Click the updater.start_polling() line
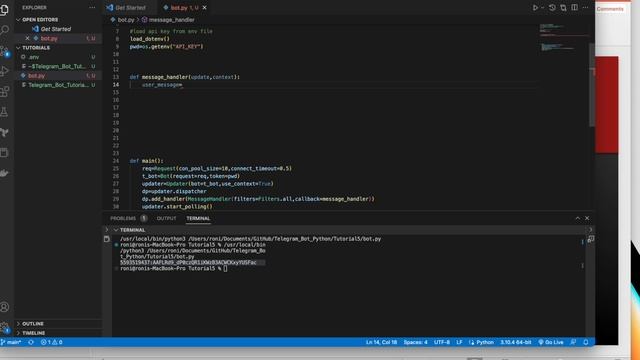 click(x=177, y=207)
